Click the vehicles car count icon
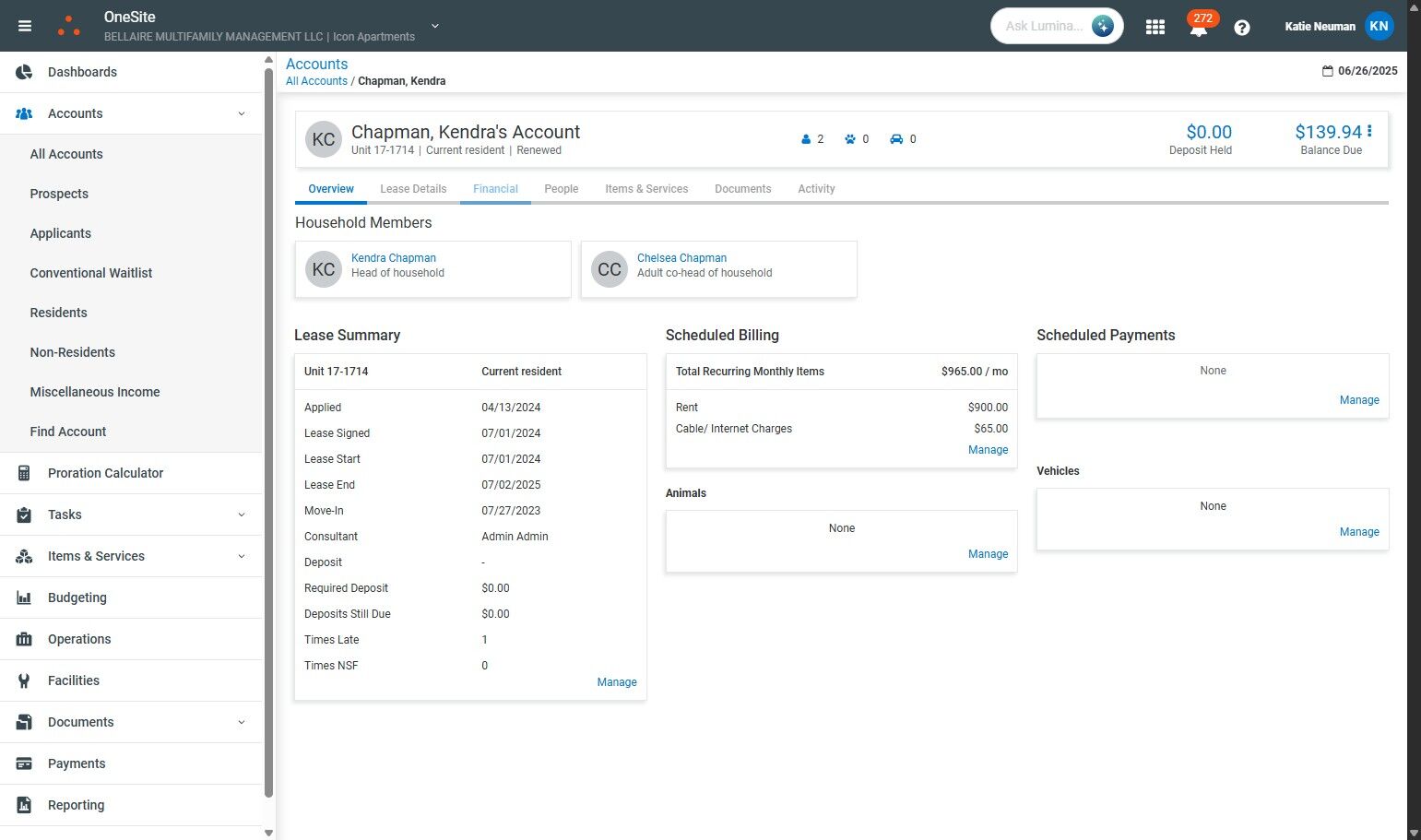1421x840 pixels. click(896, 139)
